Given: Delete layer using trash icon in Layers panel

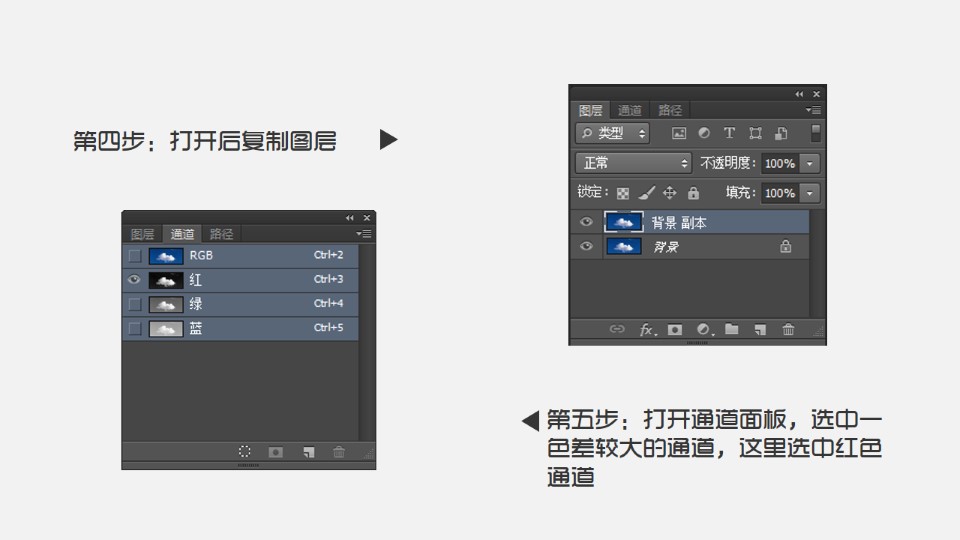Looking at the screenshot, I should (789, 329).
